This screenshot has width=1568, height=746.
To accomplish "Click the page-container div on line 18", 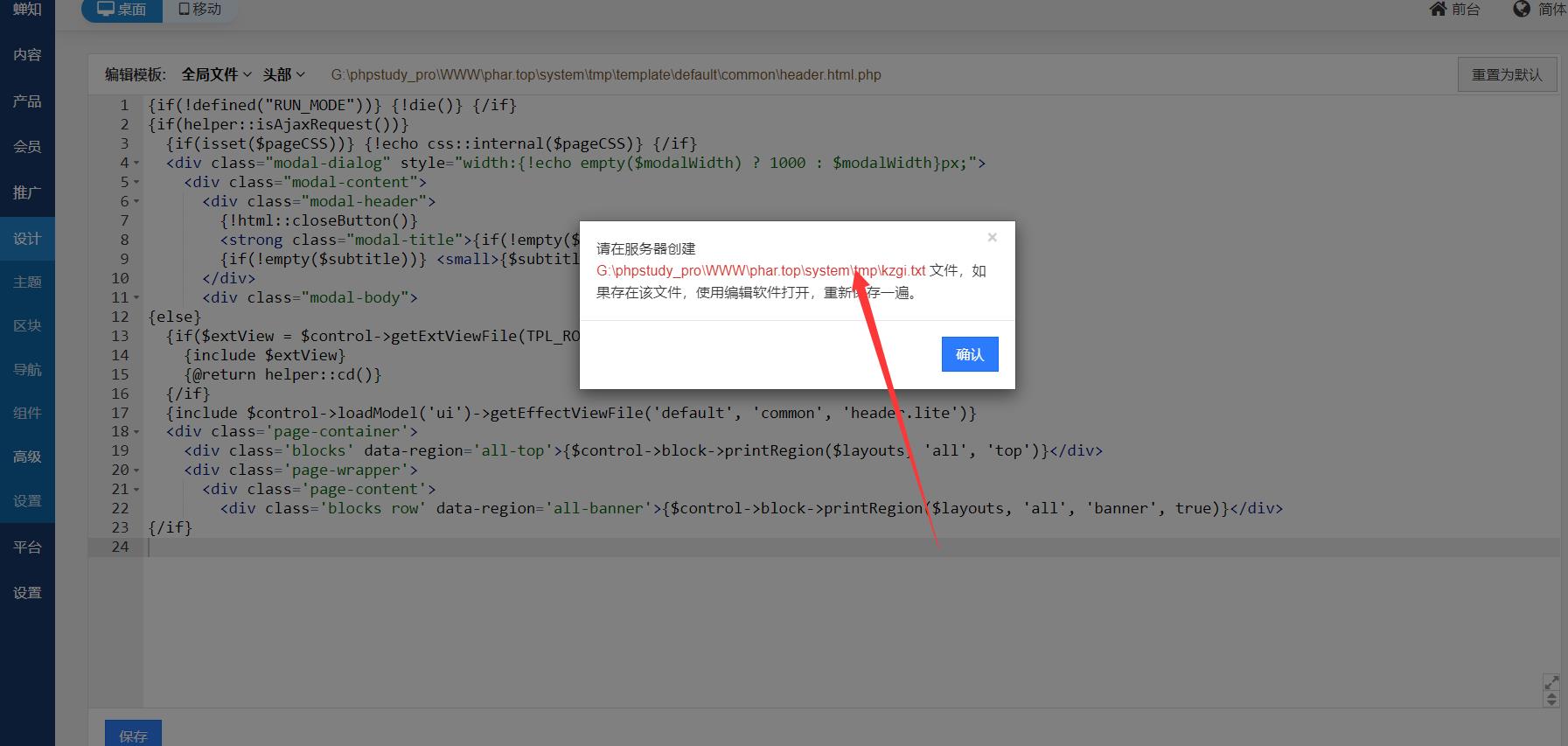I will pos(292,431).
